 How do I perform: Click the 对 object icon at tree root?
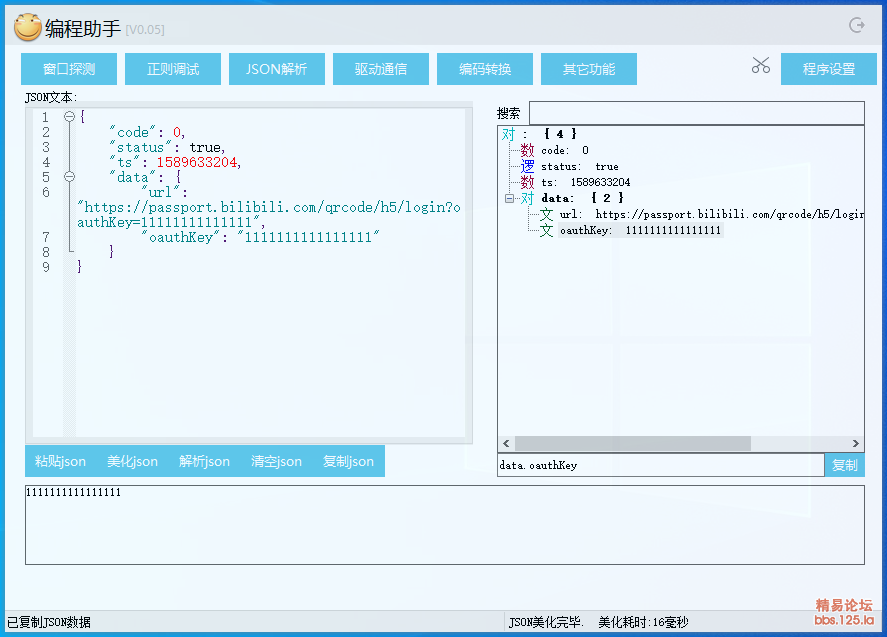[x=509, y=134]
